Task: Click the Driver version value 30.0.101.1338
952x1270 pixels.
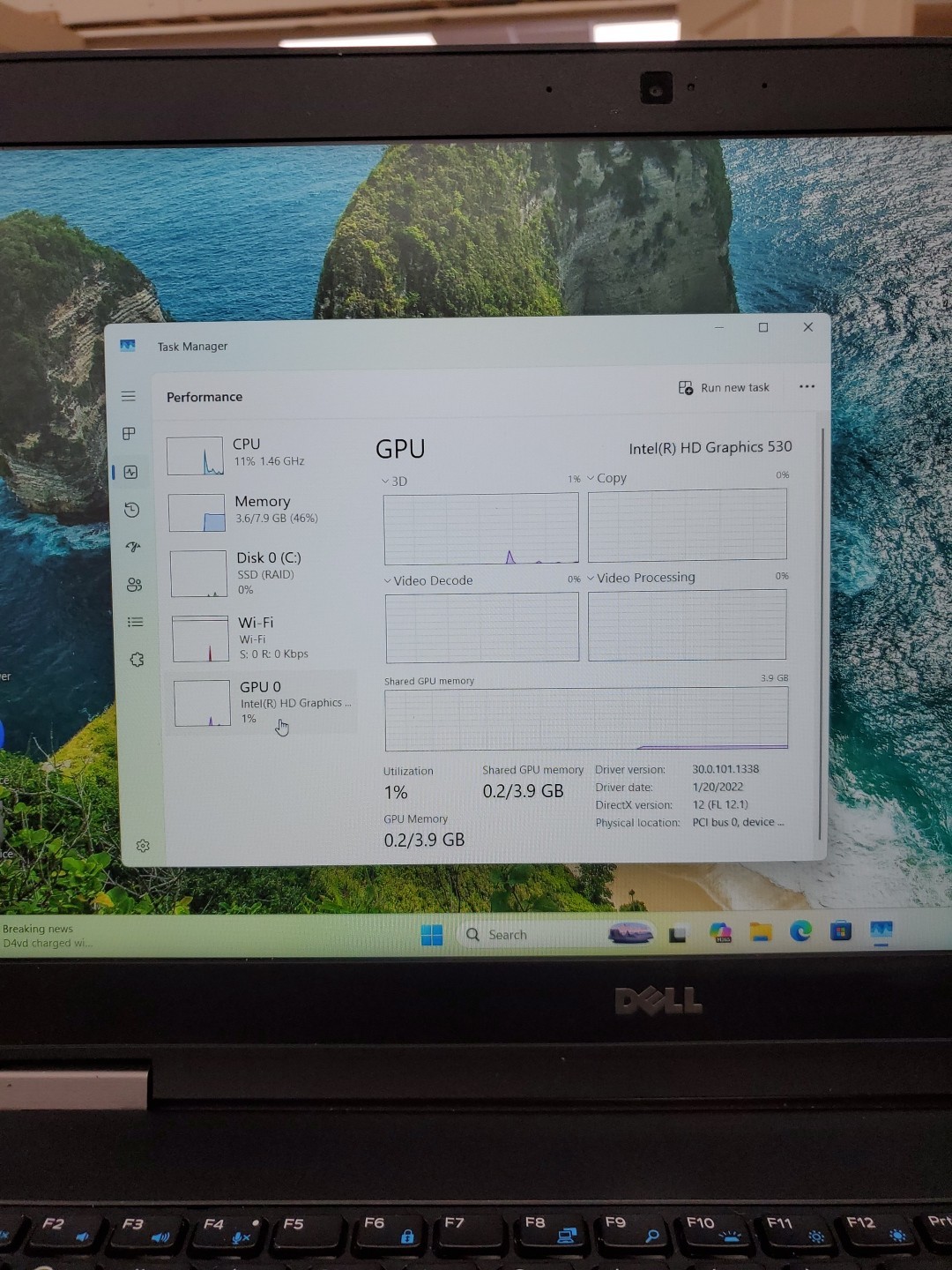Action: tap(725, 769)
